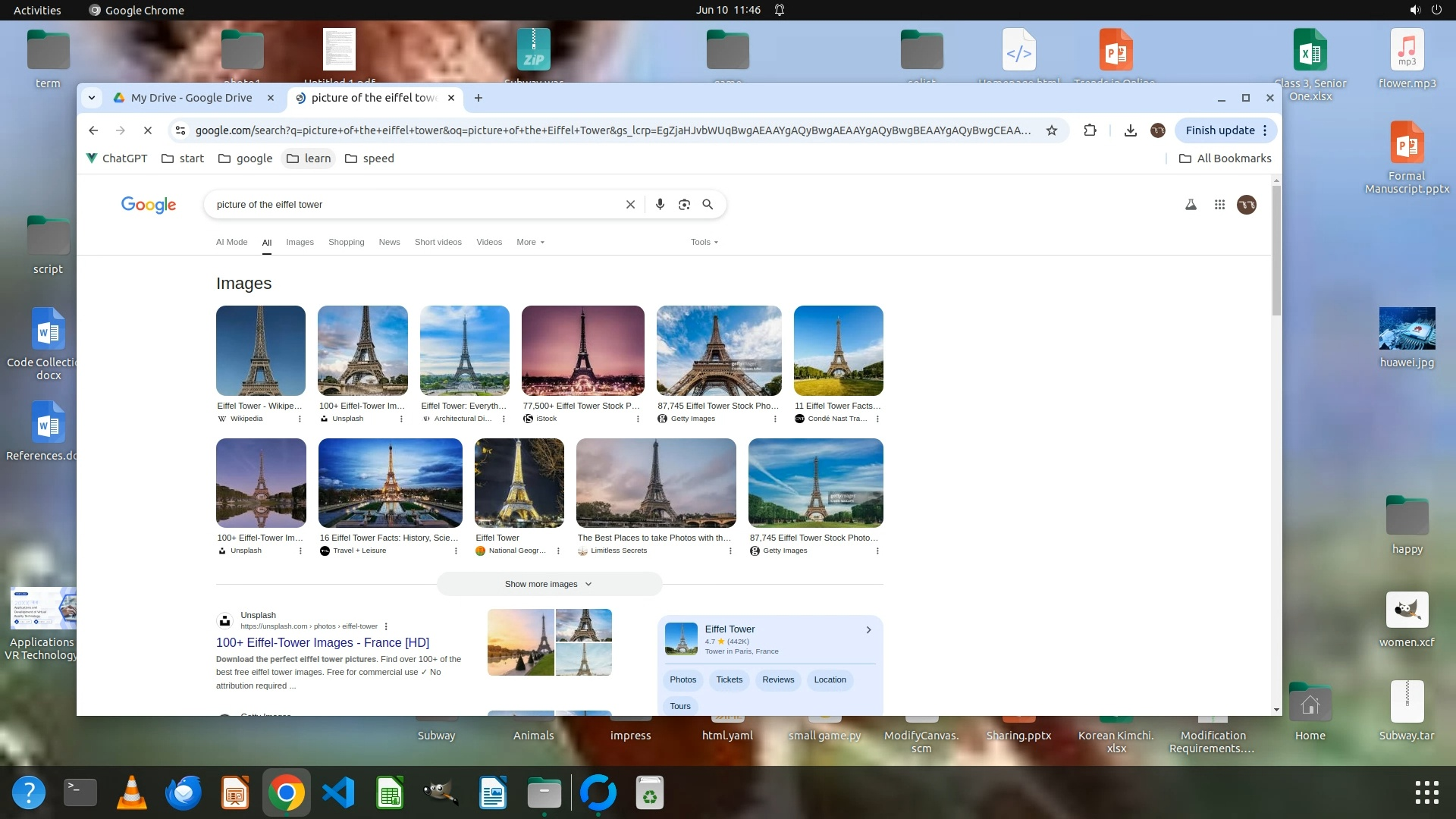Expand Show more images

[x=549, y=584]
